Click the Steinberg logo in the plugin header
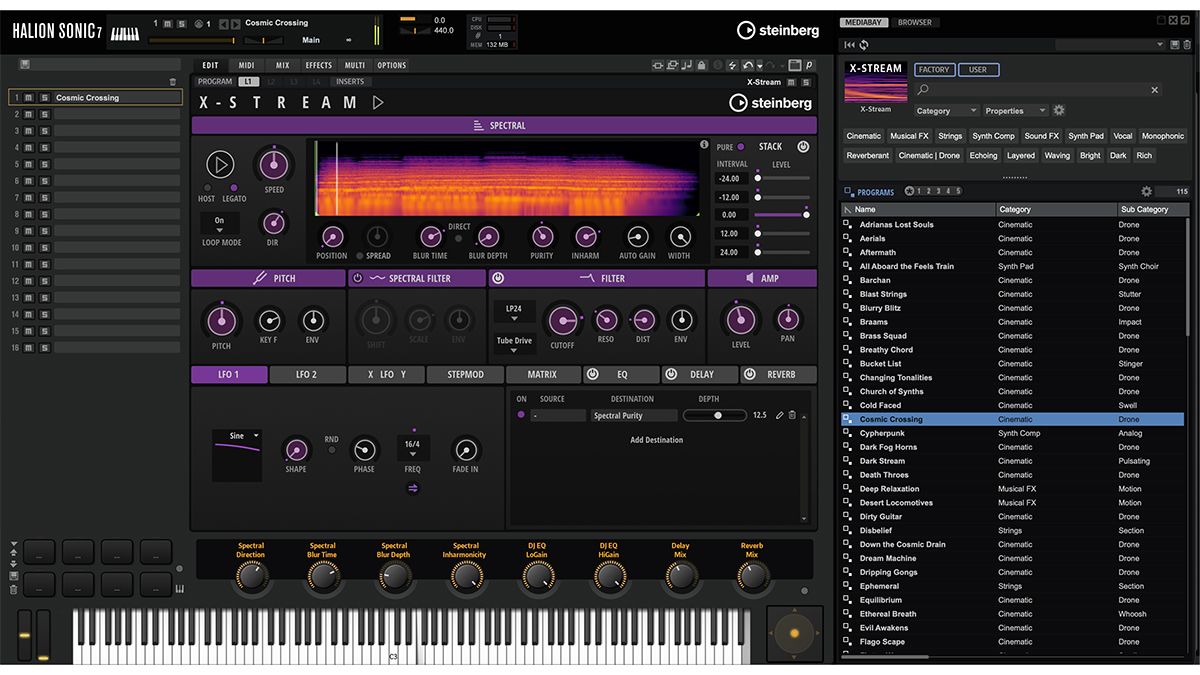Viewport: 1200px width, 675px height. [780, 30]
